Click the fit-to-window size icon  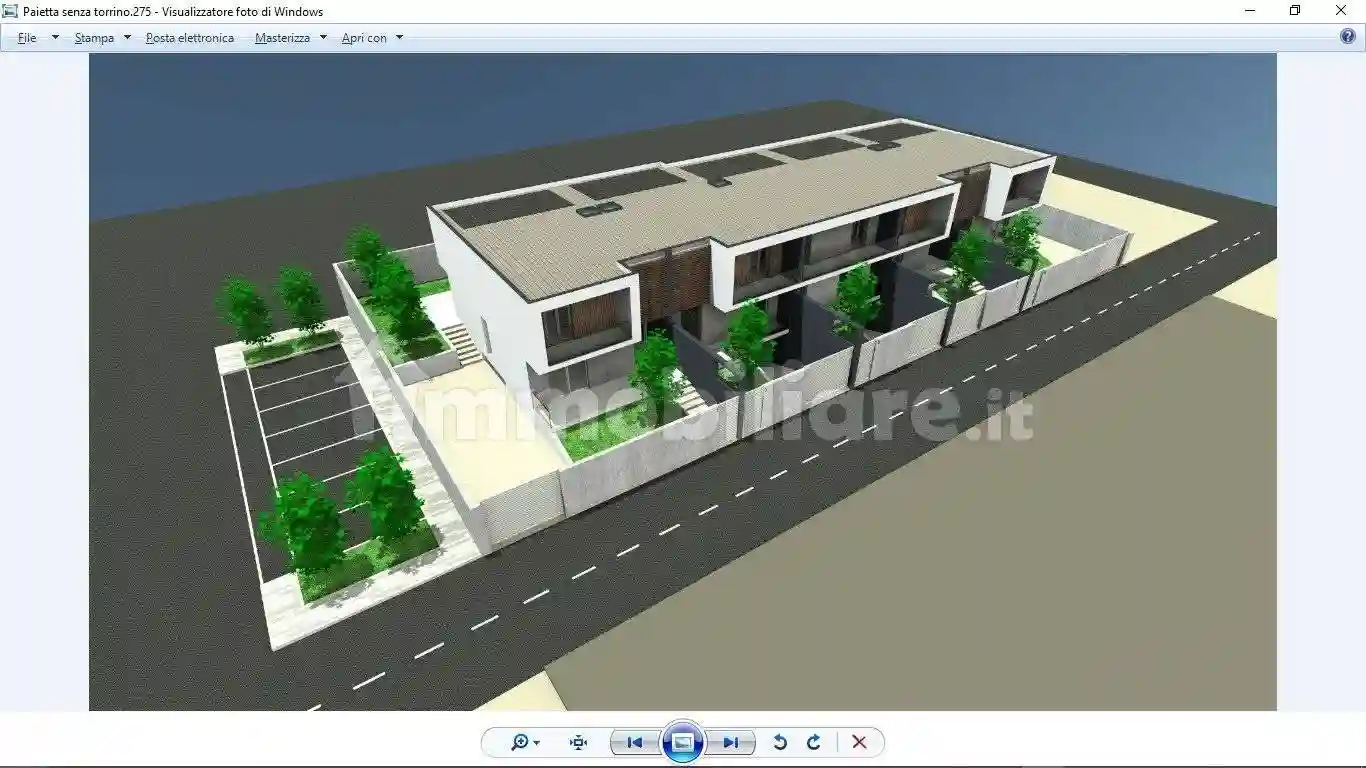578,742
